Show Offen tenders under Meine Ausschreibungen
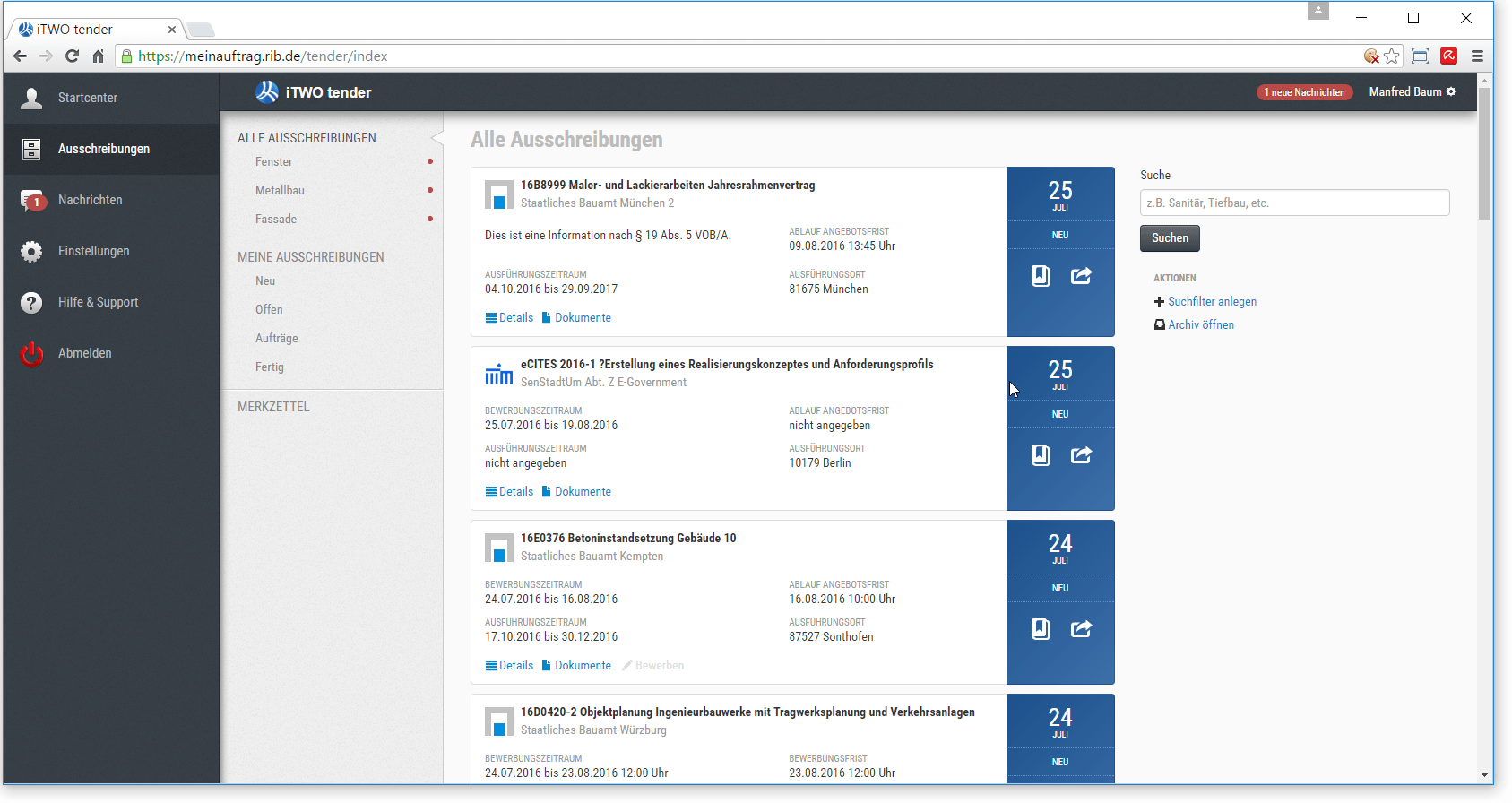Screen dimensions: 1512x803 pyautogui.click(x=269, y=310)
